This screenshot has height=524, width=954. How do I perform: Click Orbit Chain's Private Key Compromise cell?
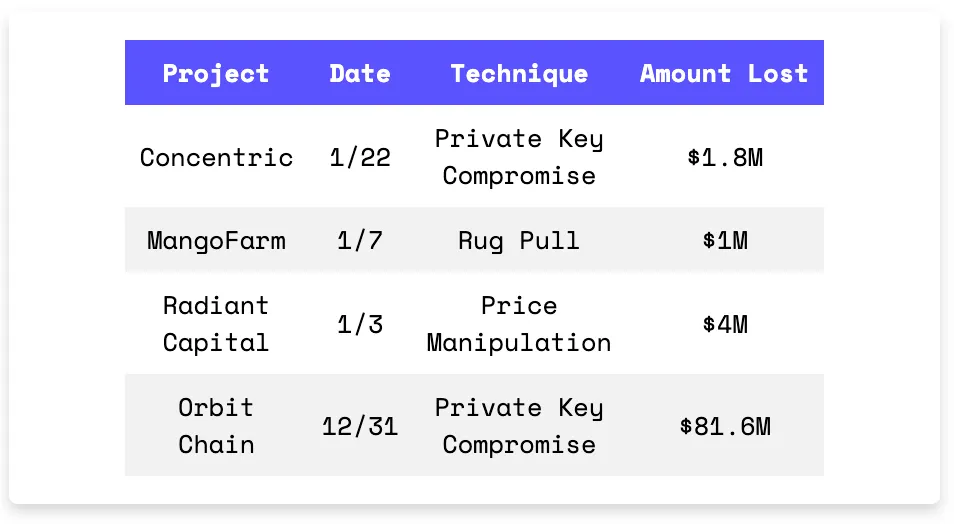point(519,426)
